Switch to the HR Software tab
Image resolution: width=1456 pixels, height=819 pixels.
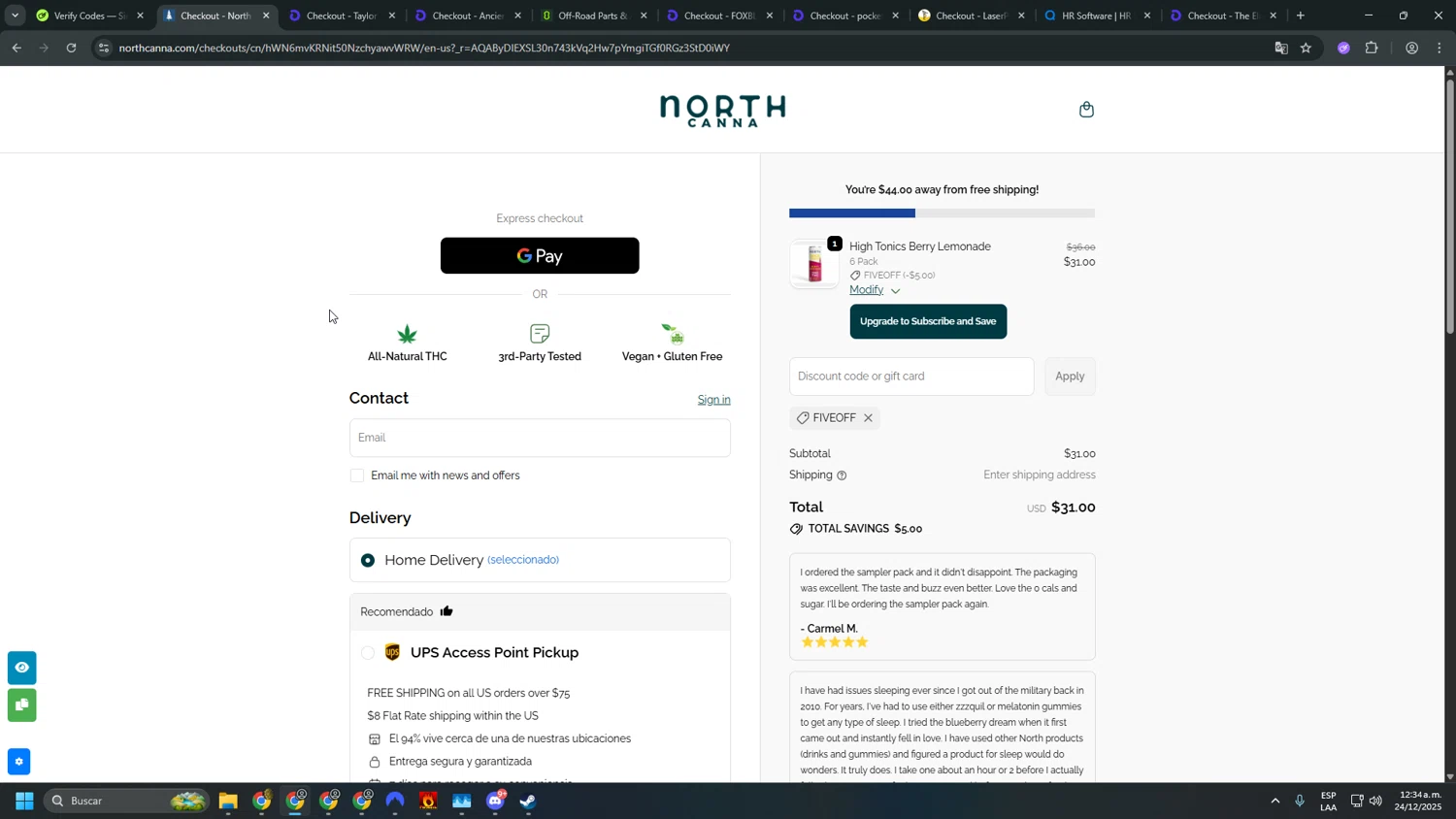(1096, 16)
